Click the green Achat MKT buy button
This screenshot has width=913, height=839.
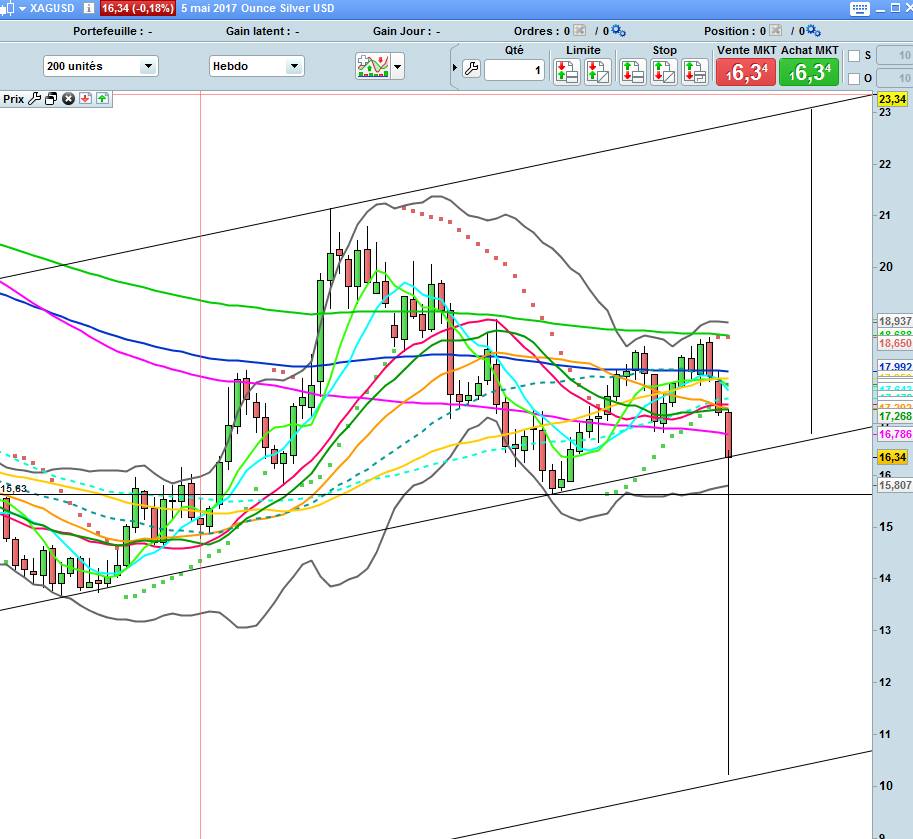[809, 72]
